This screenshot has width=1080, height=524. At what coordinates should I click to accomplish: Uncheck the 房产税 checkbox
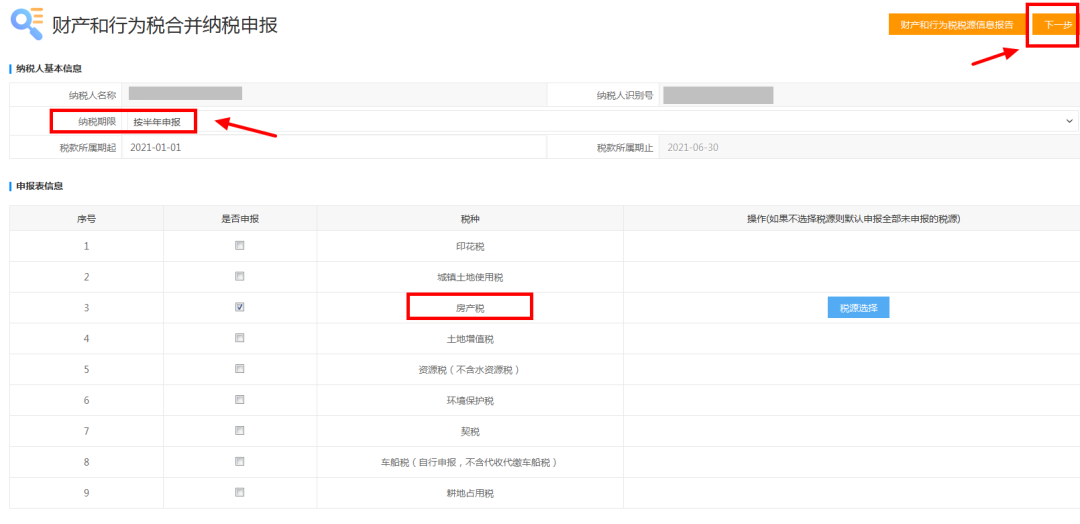coord(240,307)
